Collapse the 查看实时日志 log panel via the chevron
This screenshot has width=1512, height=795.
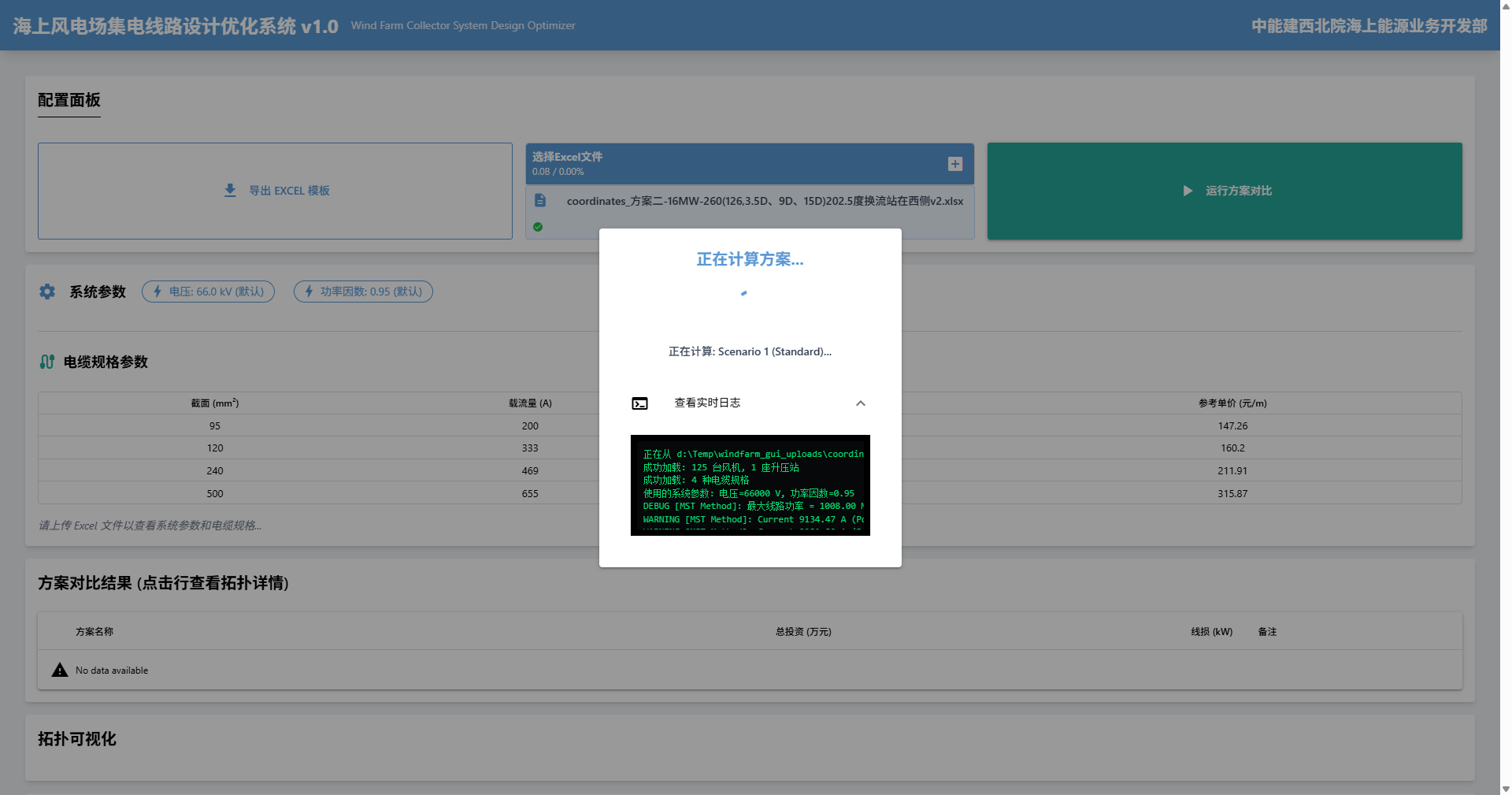860,403
